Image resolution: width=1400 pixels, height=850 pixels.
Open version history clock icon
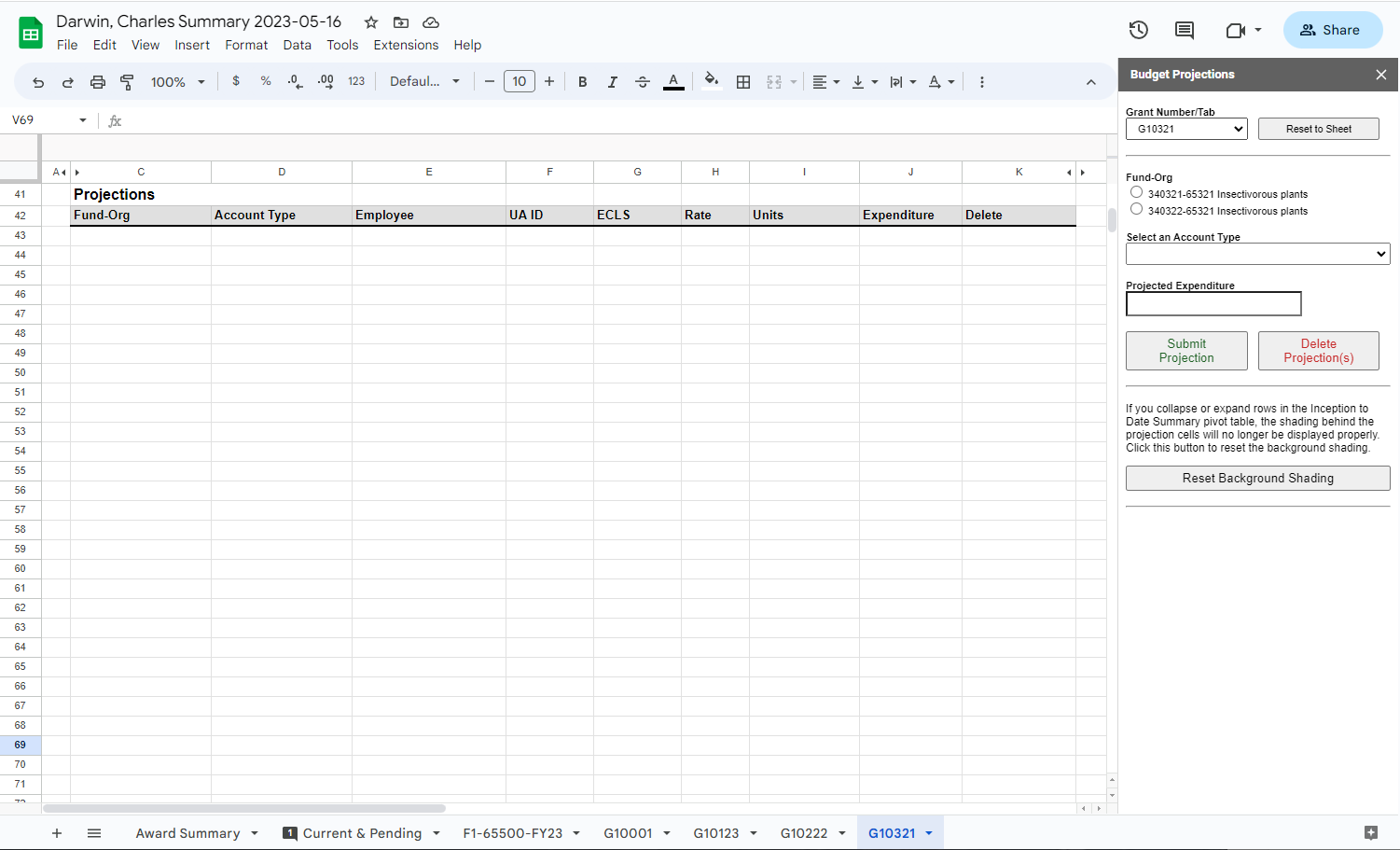(x=1138, y=30)
